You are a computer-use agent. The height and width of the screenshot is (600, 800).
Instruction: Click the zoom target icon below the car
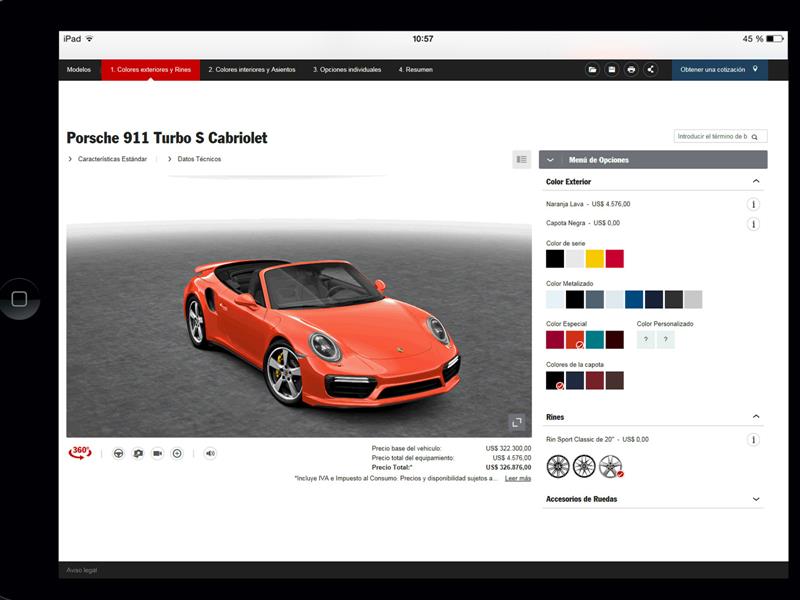point(178,453)
